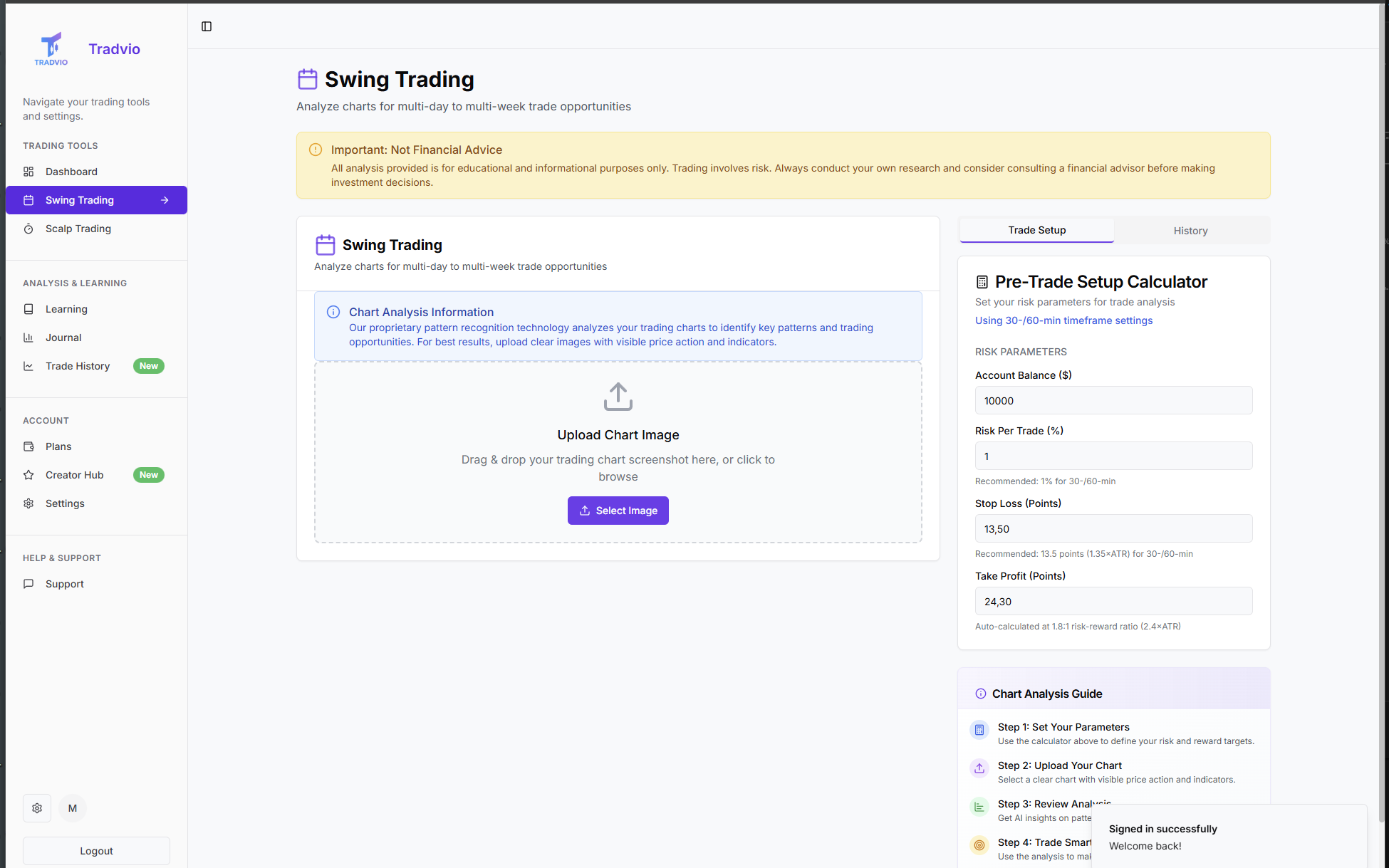Open Learning via the book icon
The height and width of the screenshot is (868, 1389).
[28, 309]
